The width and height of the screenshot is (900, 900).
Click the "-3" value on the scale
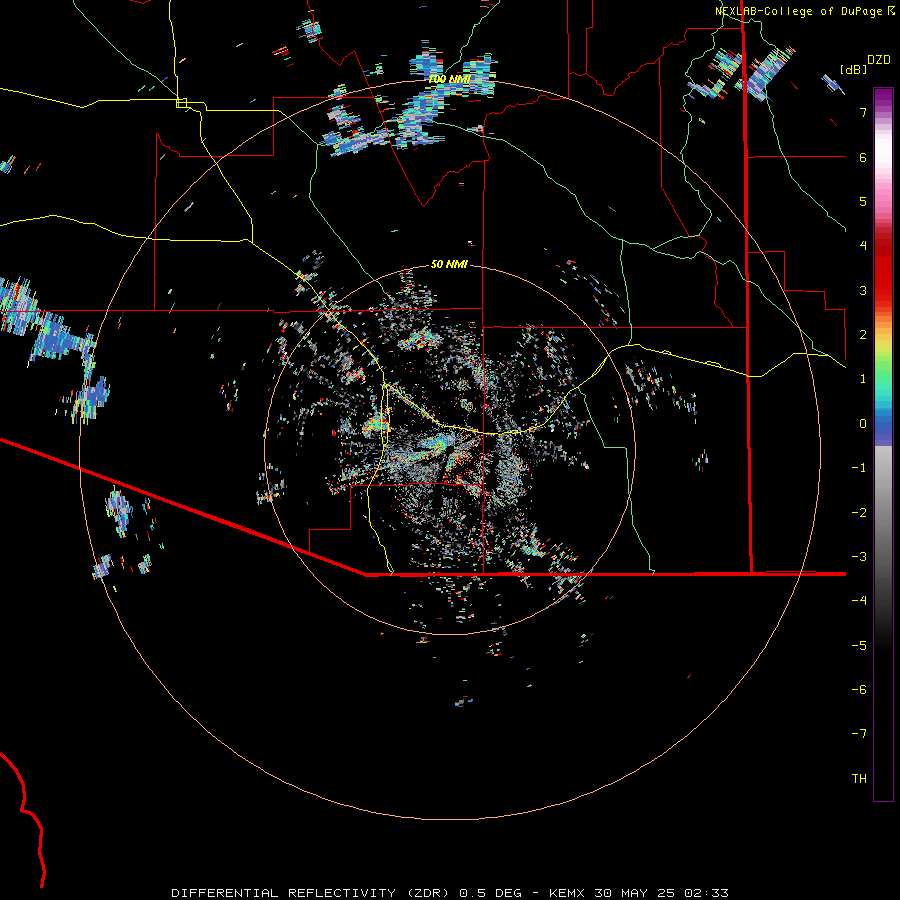pos(859,557)
